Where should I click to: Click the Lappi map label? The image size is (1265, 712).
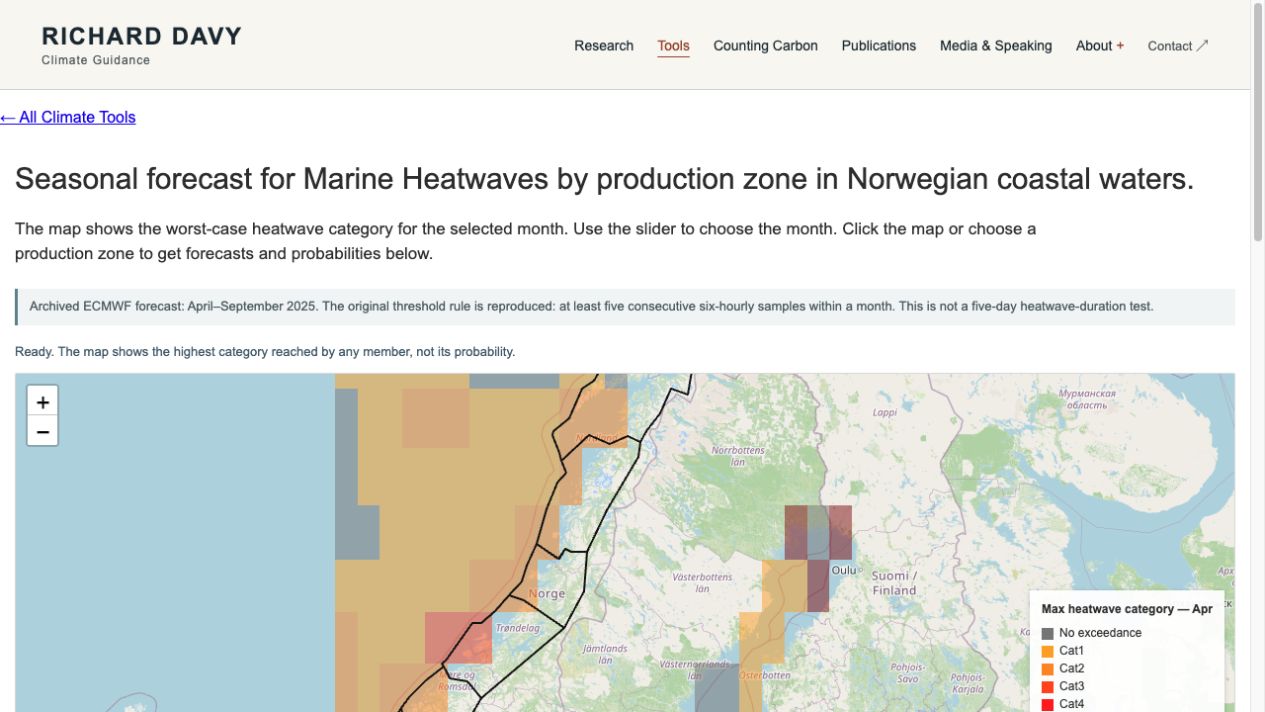coord(885,412)
